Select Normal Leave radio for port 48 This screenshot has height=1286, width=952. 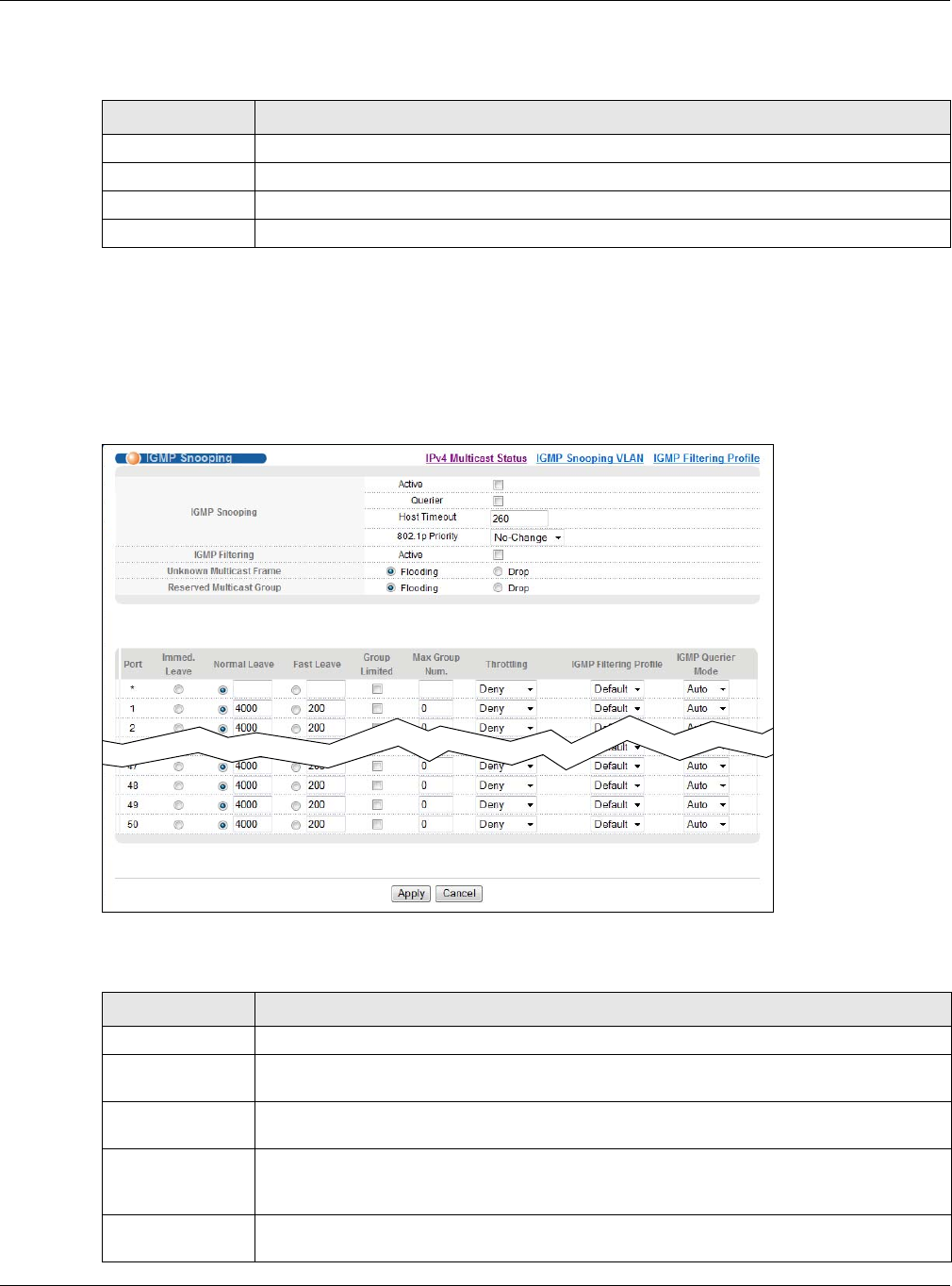pos(222,786)
